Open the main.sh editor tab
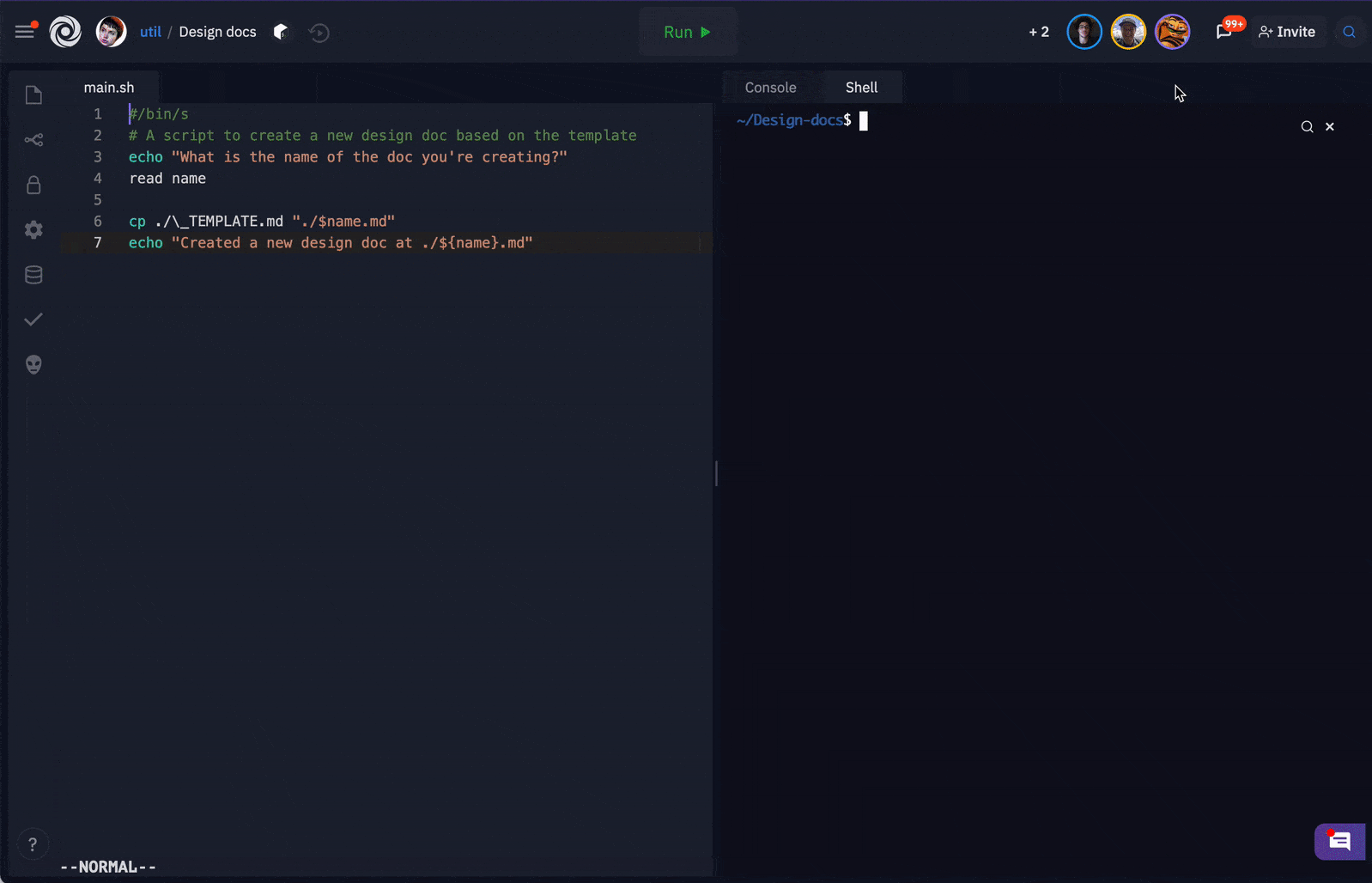This screenshot has height=883, width=1372. [x=109, y=88]
